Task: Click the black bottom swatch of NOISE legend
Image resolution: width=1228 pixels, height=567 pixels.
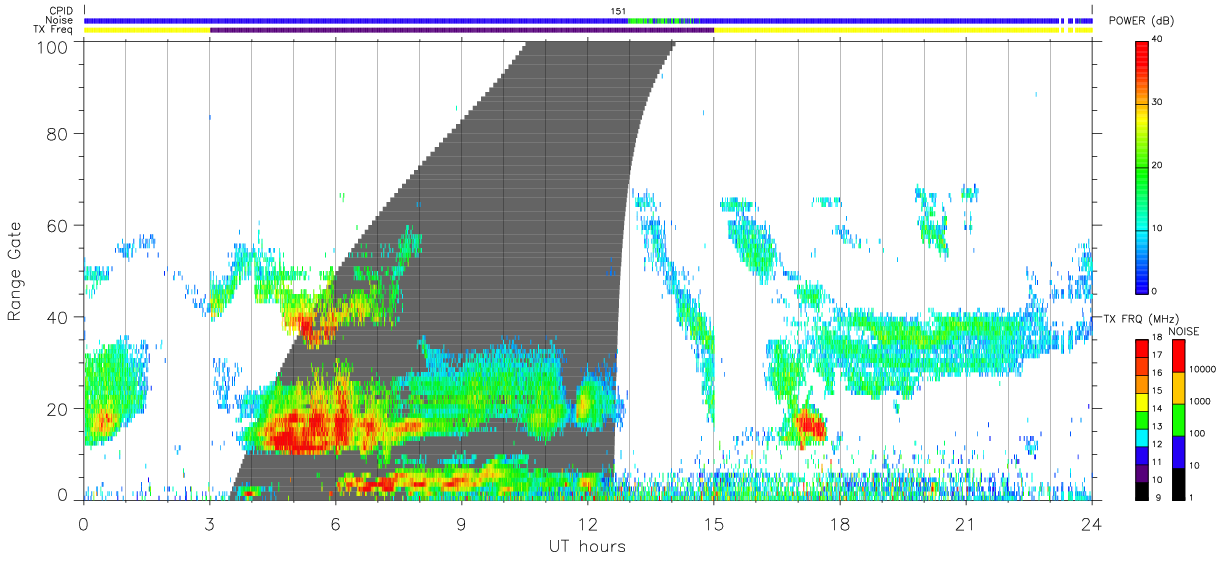Action: tap(1179, 484)
